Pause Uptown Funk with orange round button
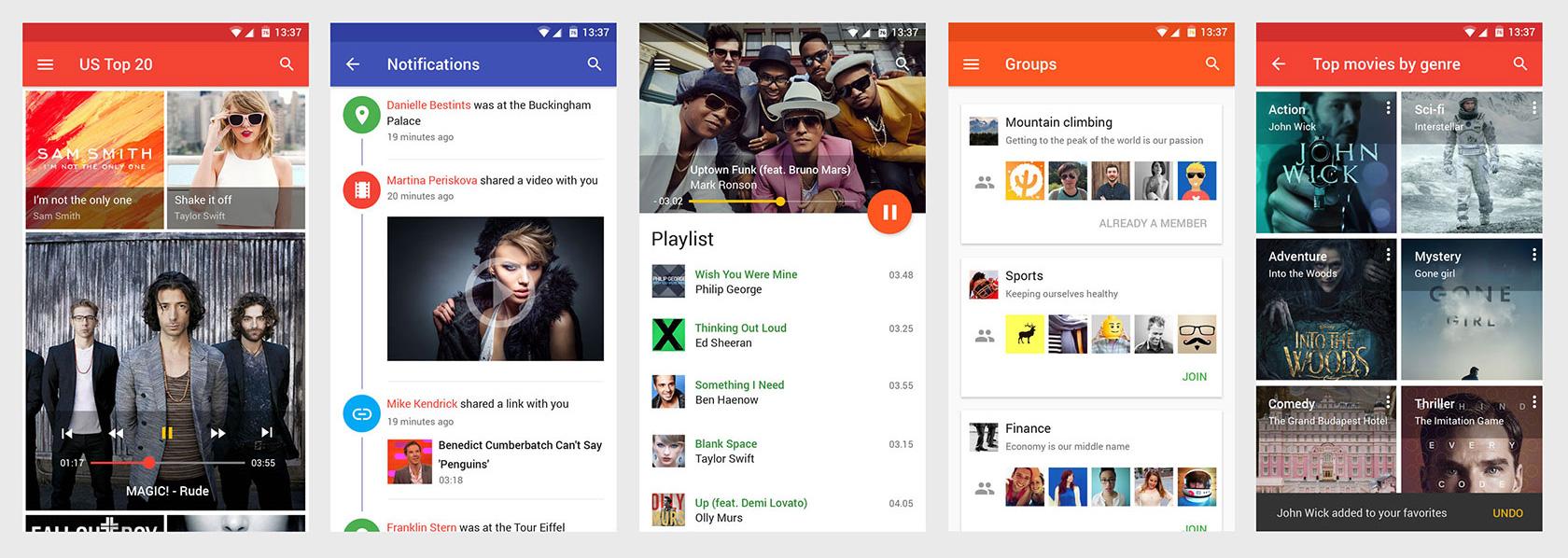This screenshot has width=1568, height=558. (x=889, y=213)
